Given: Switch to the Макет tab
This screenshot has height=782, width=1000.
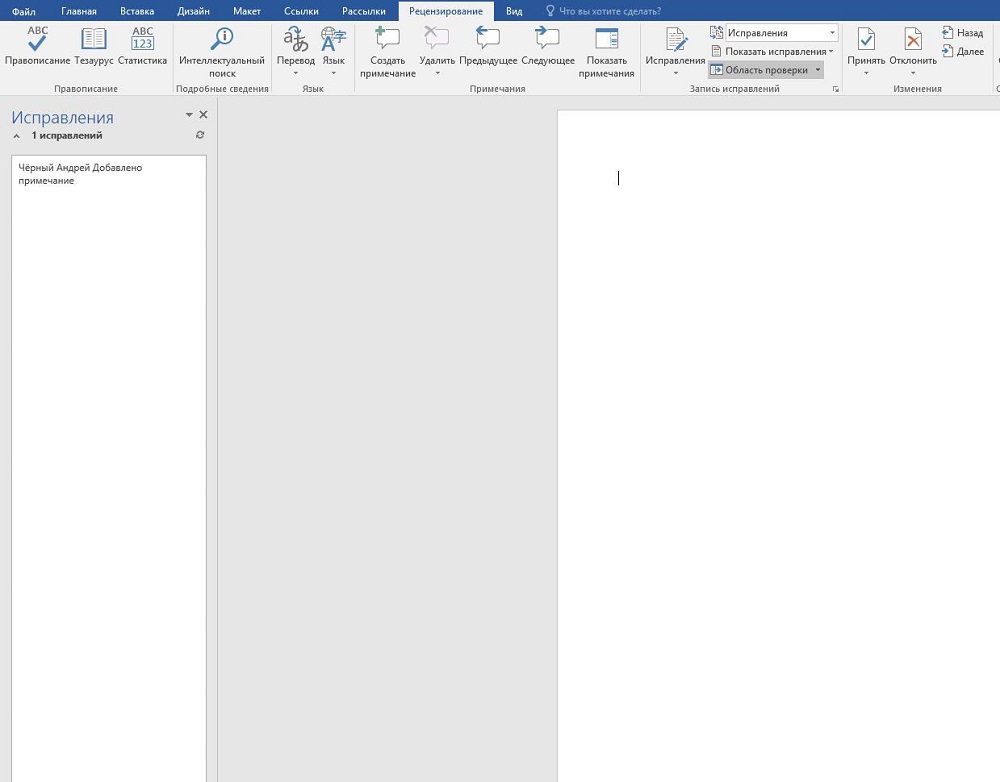Looking at the screenshot, I should (x=247, y=11).
